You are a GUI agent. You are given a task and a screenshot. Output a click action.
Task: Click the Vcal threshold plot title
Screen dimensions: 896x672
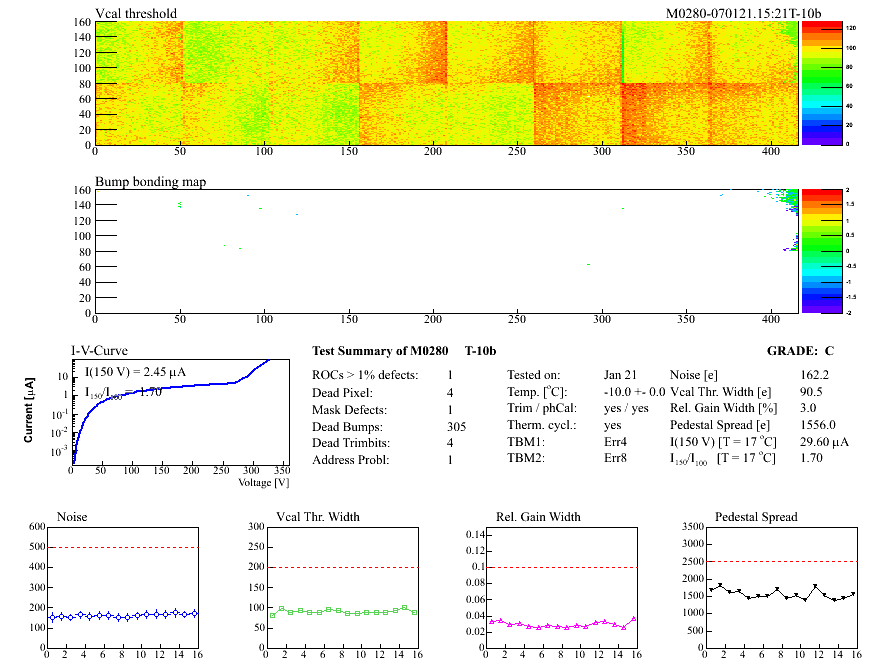[x=136, y=13]
